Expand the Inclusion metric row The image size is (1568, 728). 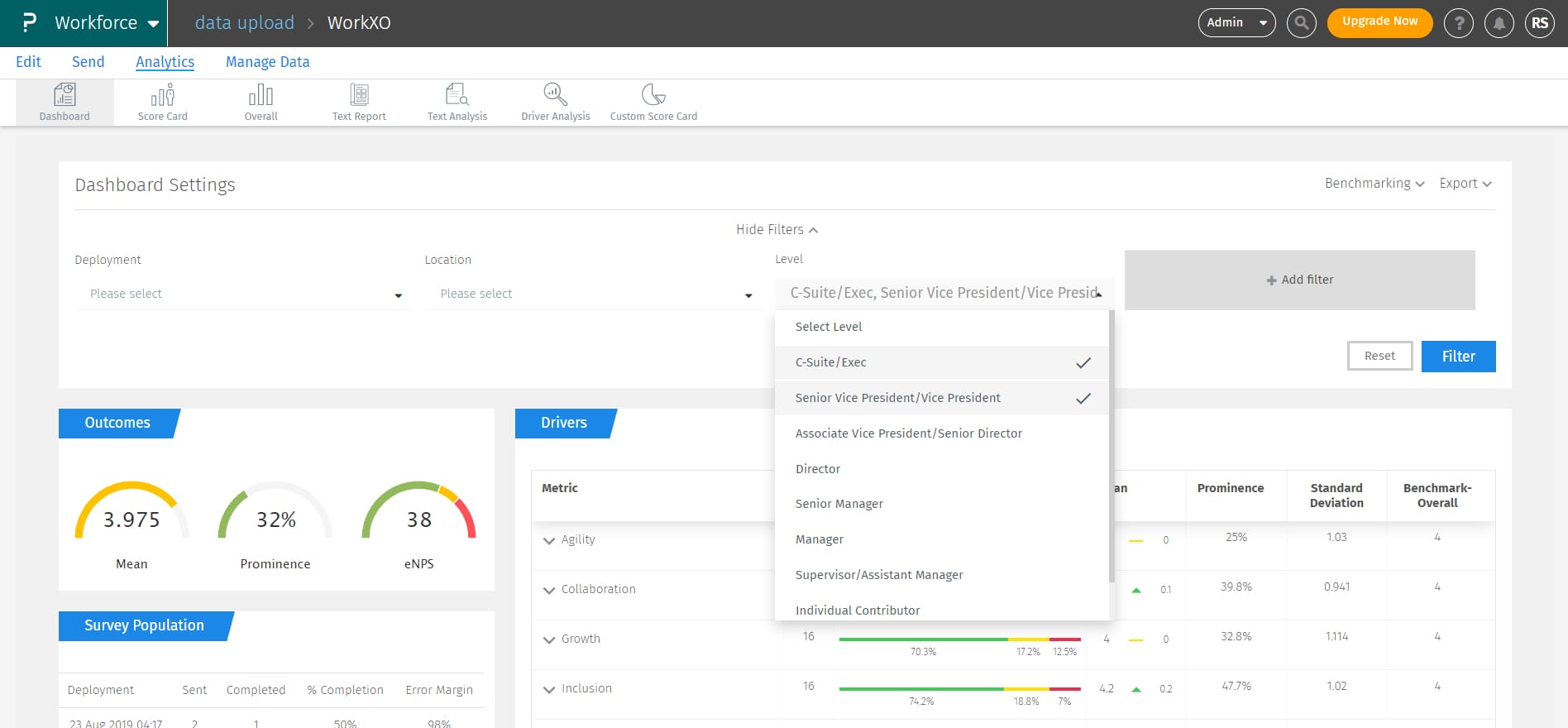coord(549,689)
